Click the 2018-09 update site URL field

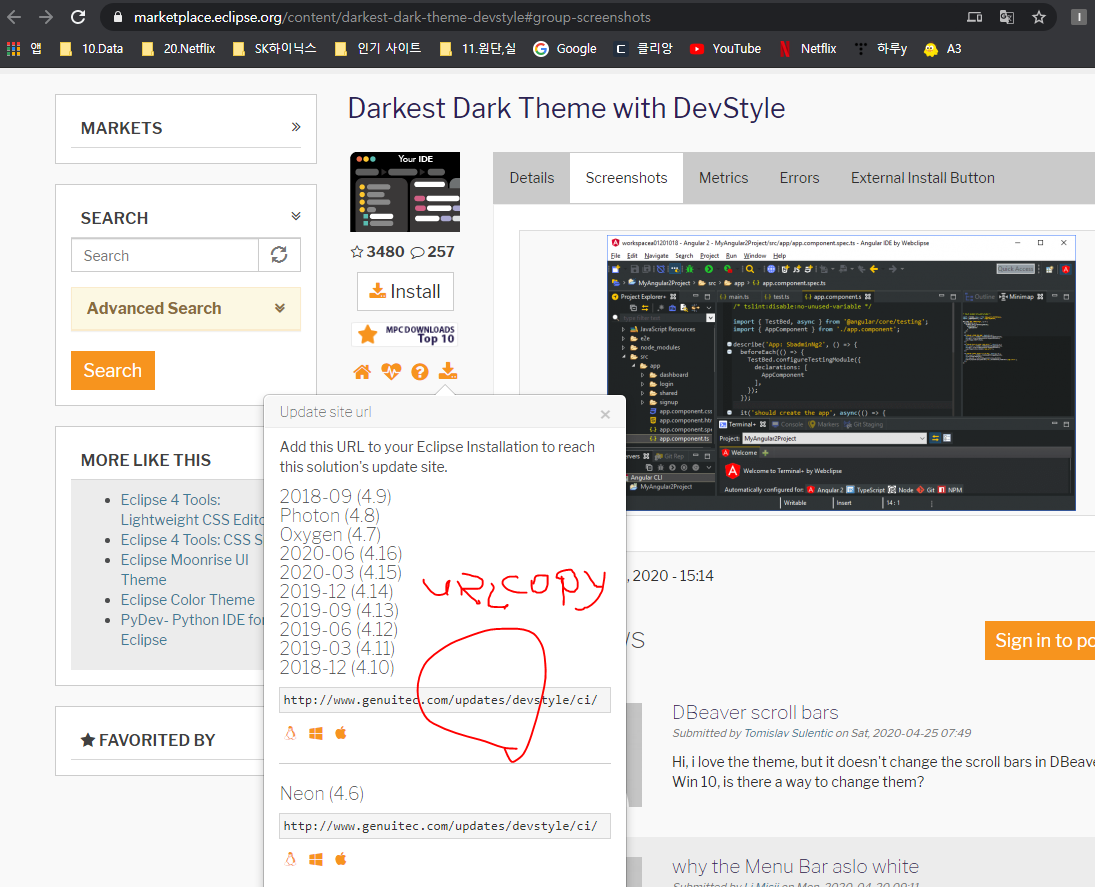pos(445,700)
